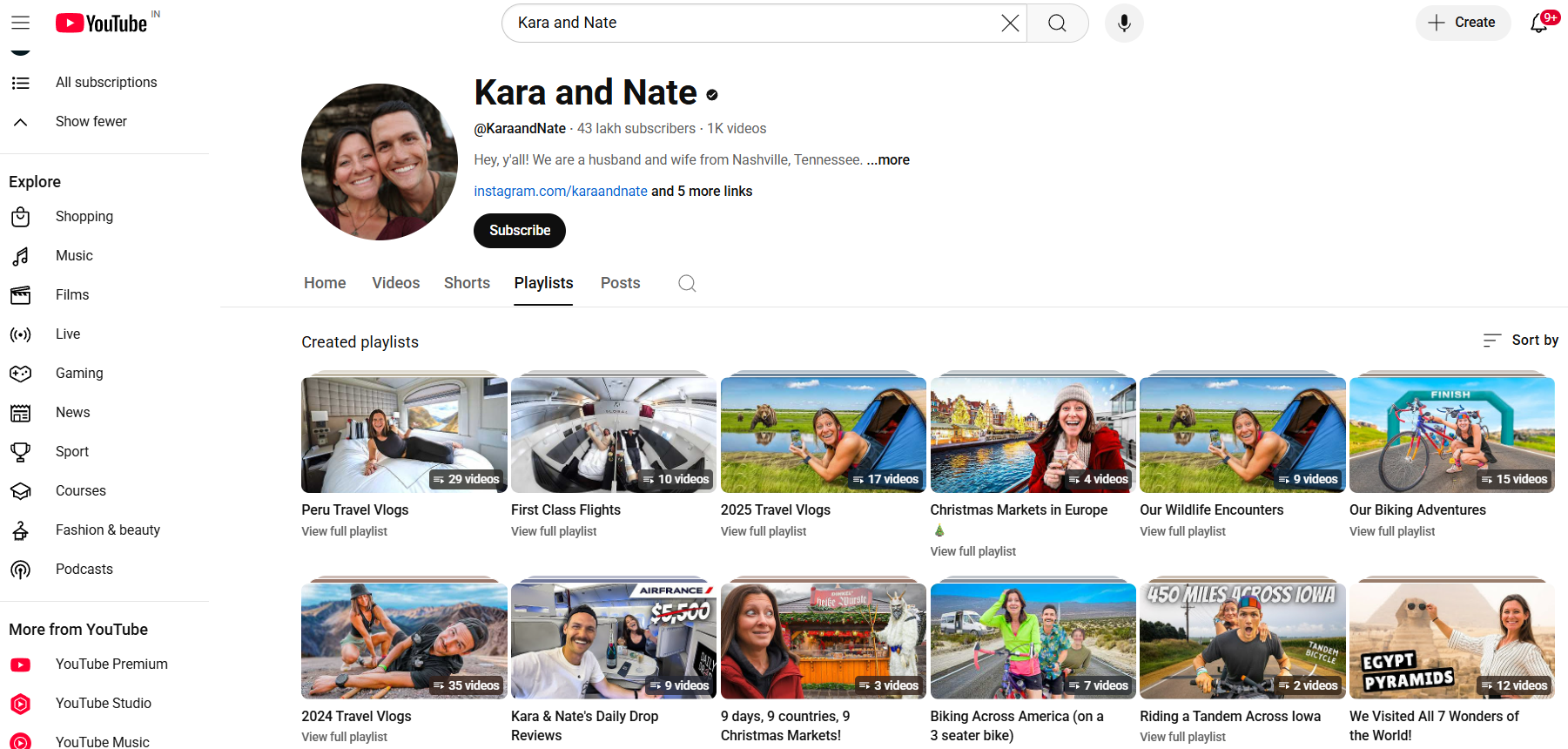This screenshot has height=749, width=1568.
Task: Click the search input field
Action: point(753,23)
